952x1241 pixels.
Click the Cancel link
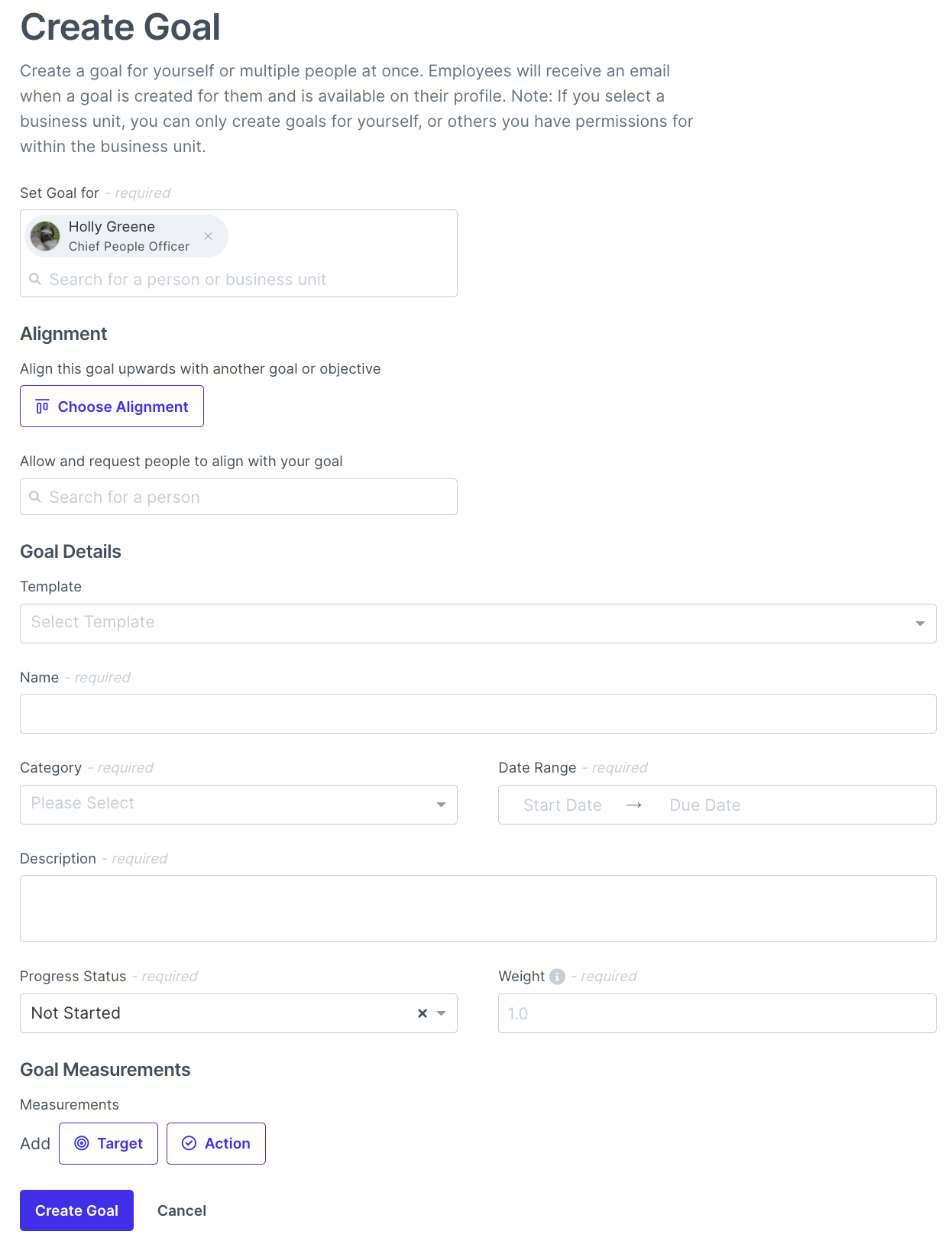click(181, 1210)
